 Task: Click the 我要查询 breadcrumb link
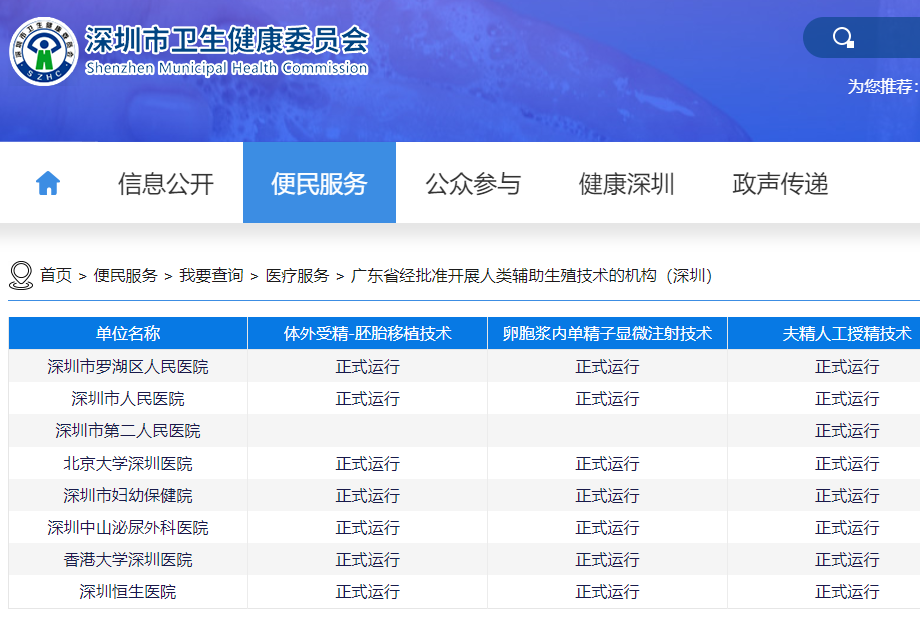click(211, 275)
